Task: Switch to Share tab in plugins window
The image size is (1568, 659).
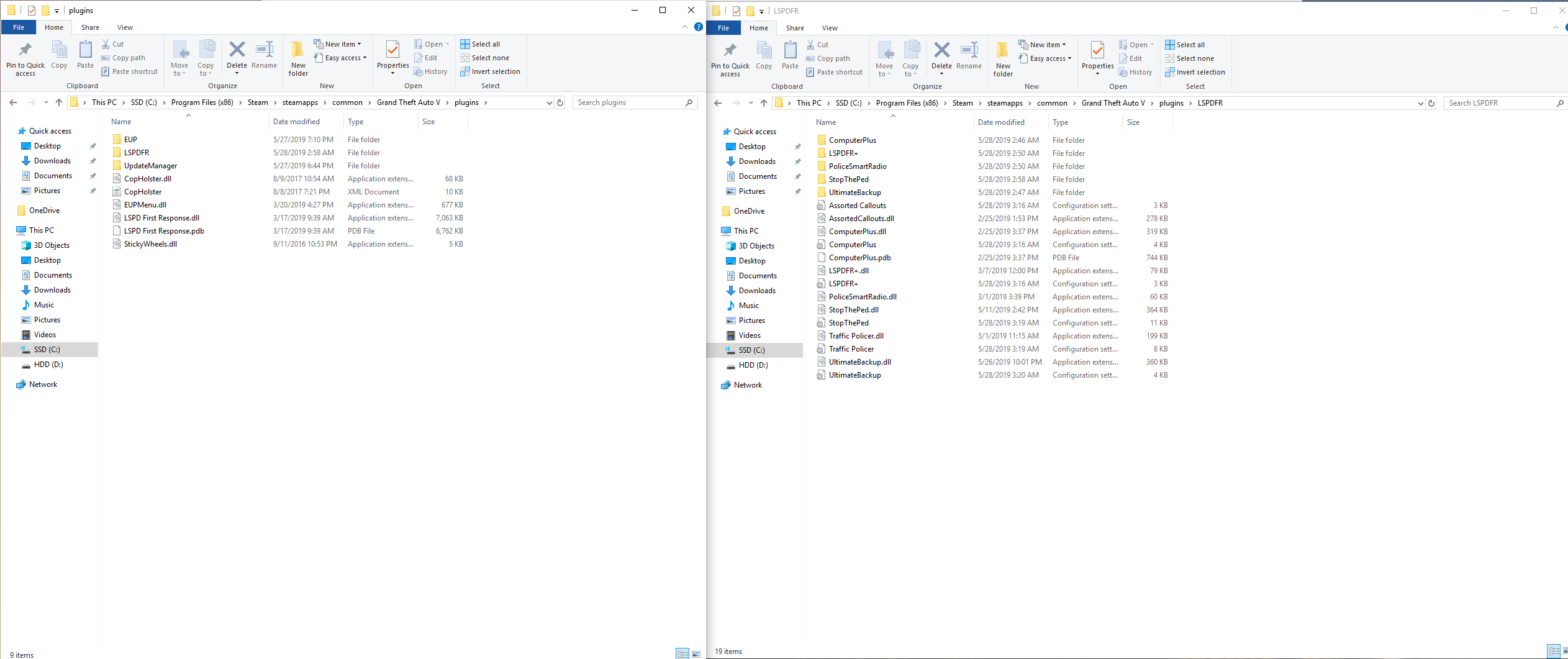Action: [90, 27]
